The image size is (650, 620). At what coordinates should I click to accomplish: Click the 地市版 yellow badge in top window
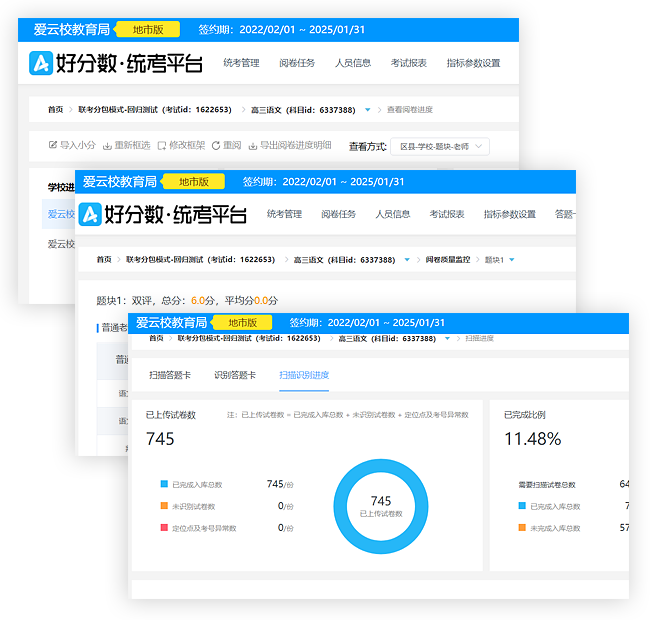tap(148, 29)
